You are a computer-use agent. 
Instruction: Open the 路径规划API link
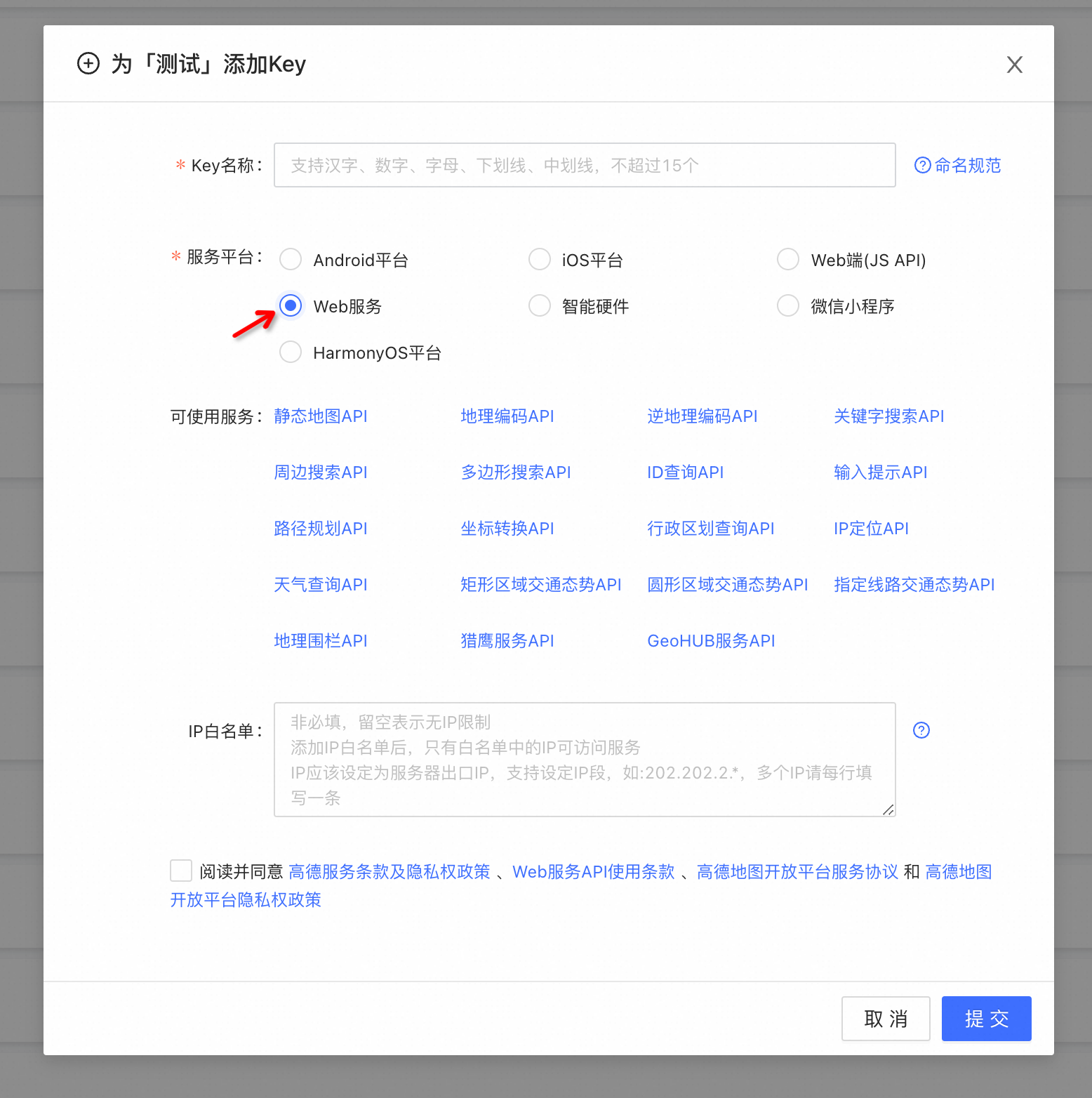320,528
